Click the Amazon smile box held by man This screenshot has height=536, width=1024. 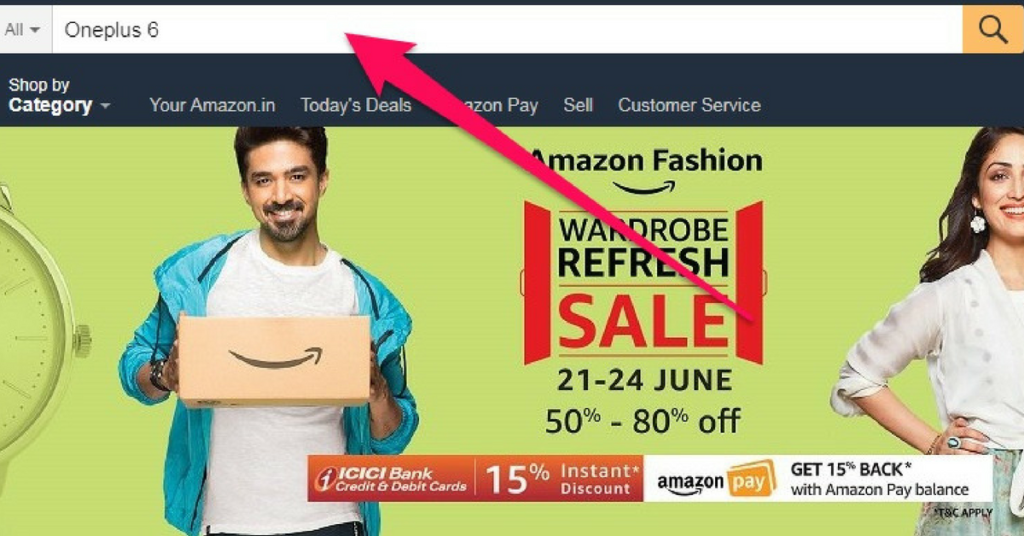(x=274, y=359)
